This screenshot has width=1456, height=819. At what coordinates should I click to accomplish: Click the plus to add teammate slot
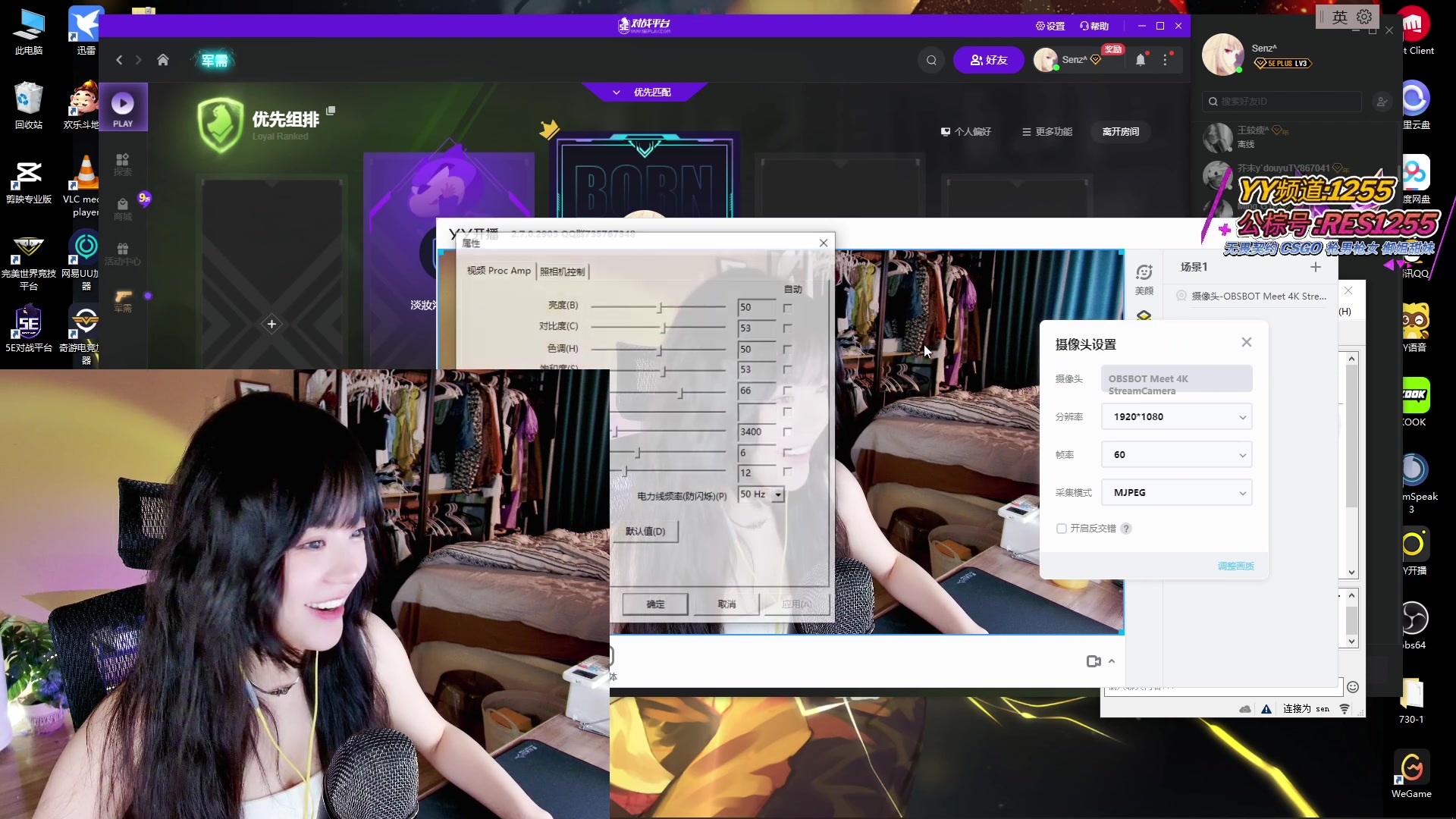pyautogui.click(x=271, y=325)
